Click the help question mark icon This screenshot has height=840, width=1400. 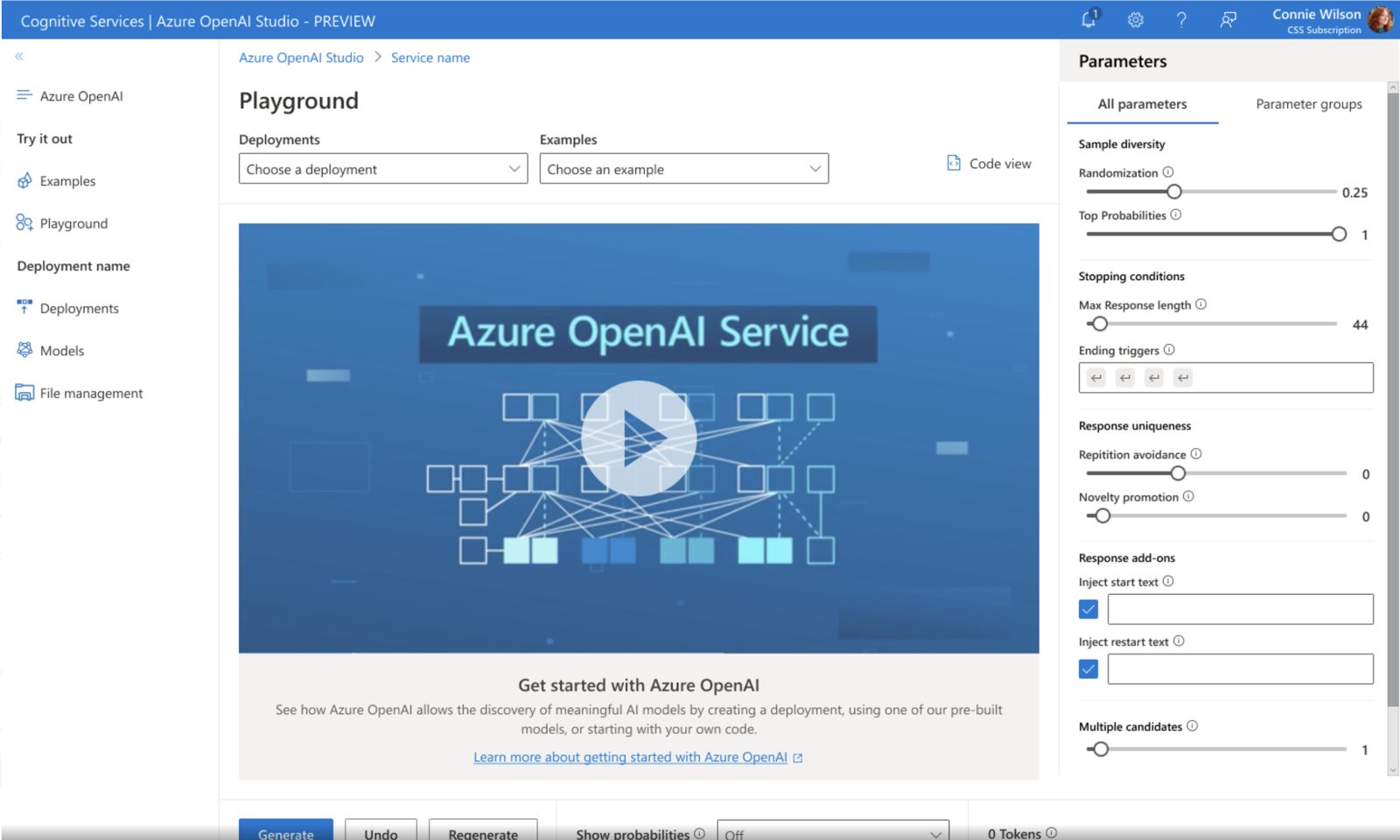click(x=1181, y=19)
